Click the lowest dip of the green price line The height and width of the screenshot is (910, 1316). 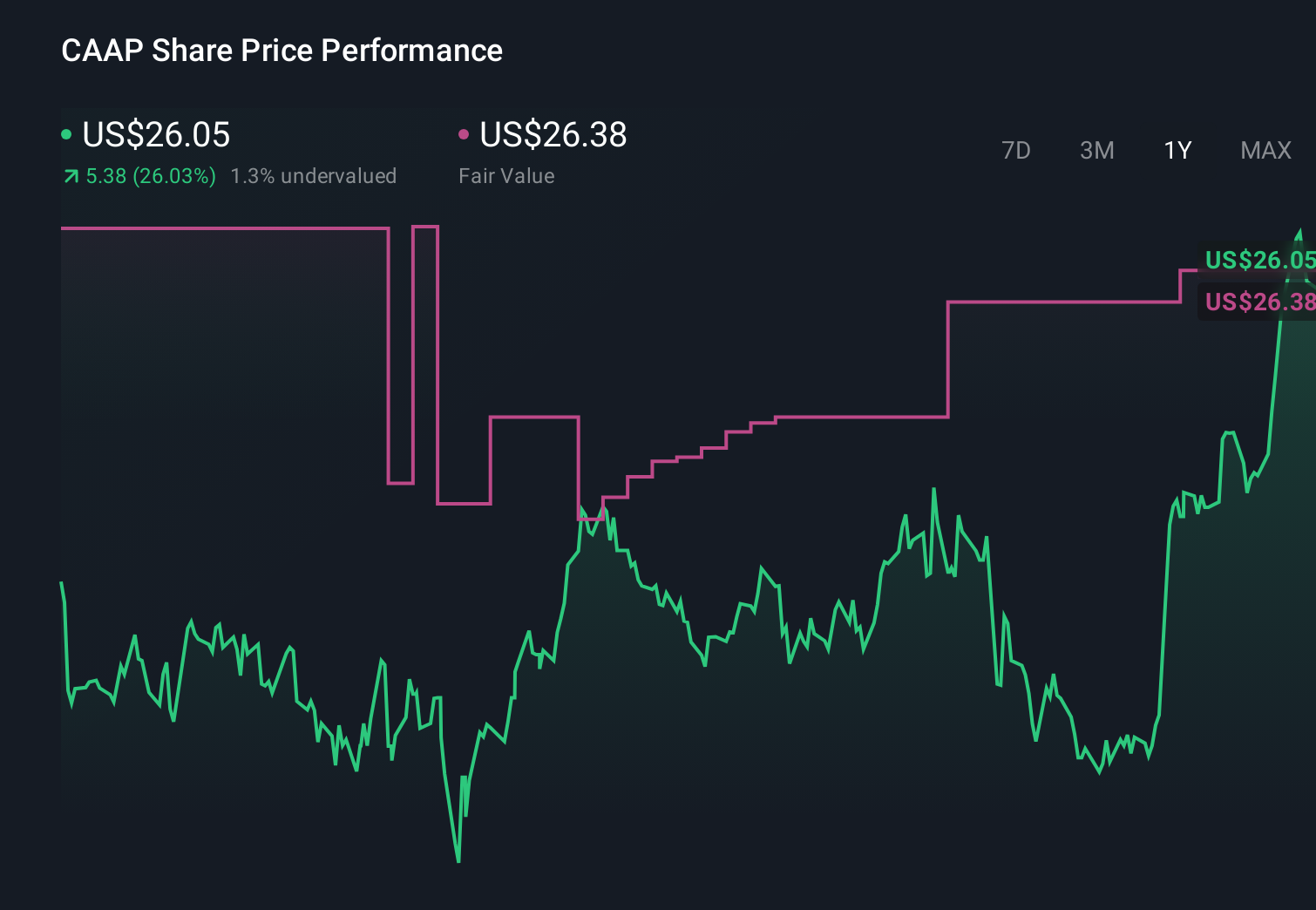[458, 861]
